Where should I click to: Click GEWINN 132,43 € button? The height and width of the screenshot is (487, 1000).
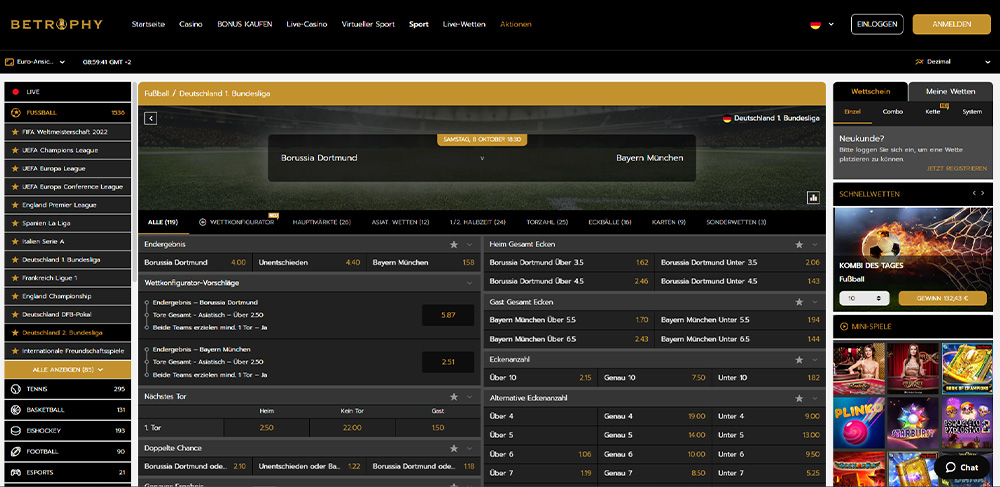(943, 298)
